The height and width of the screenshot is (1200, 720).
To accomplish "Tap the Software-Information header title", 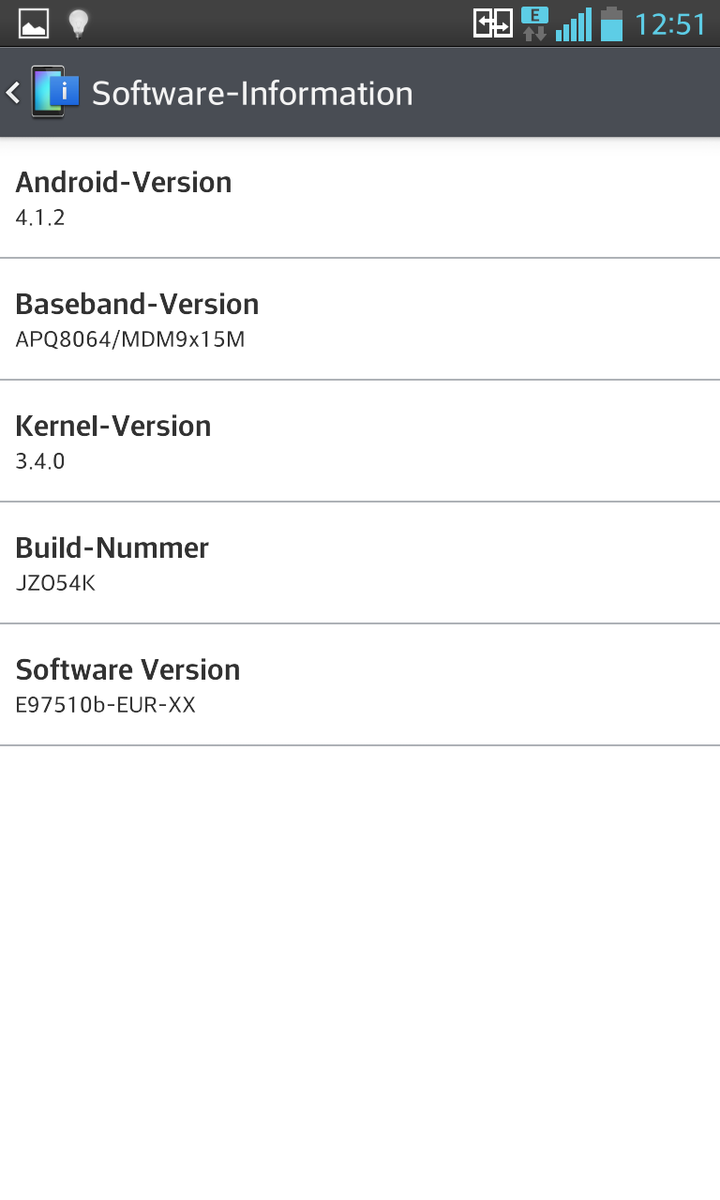I will click(252, 93).
